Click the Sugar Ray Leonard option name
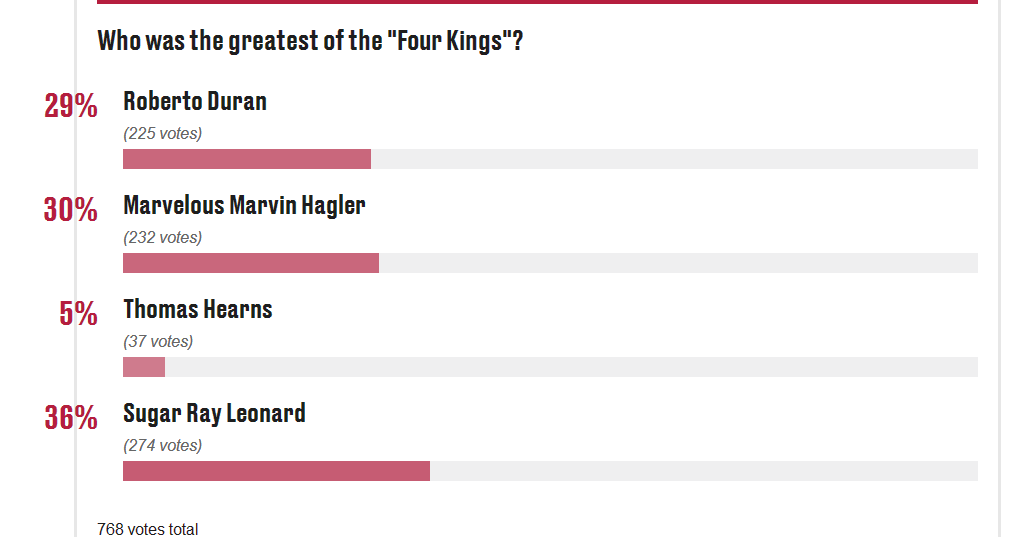The image size is (1018, 537). [214, 414]
